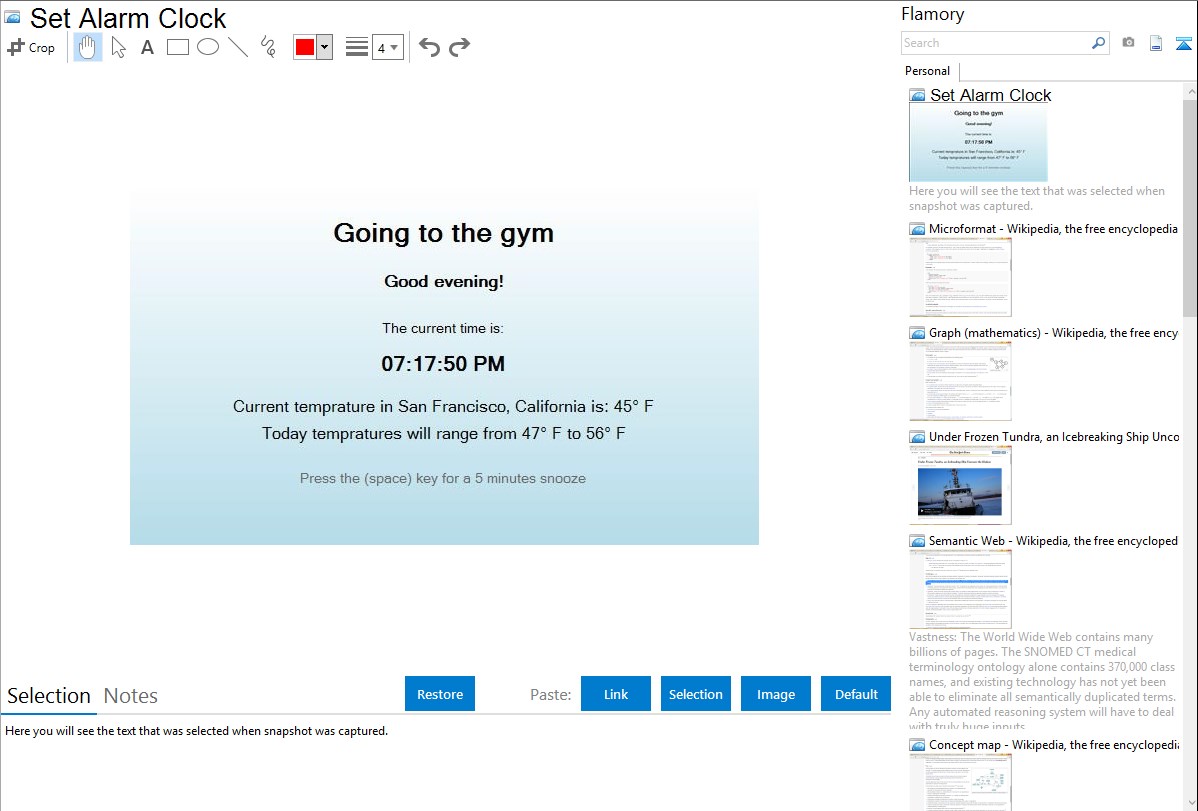Pick the ellipse shape tool

[208, 47]
